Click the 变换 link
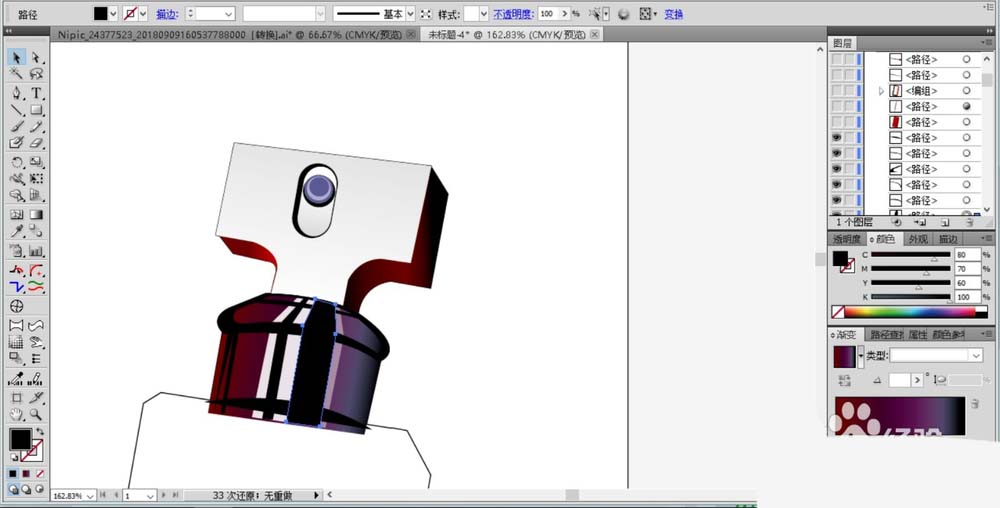 click(673, 13)
